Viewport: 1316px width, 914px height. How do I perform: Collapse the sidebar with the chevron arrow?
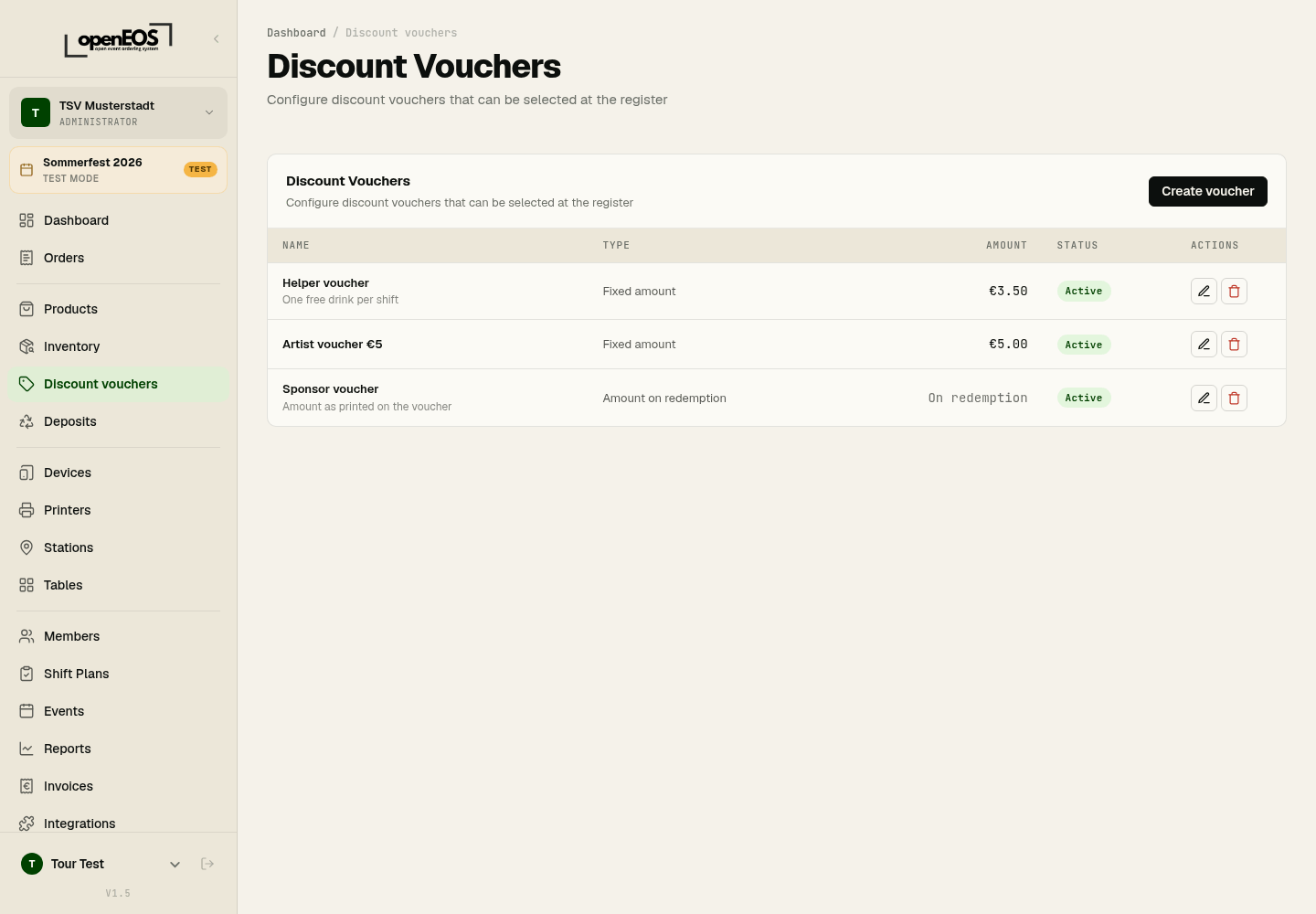pyautogui.click(x=217, y=38)
